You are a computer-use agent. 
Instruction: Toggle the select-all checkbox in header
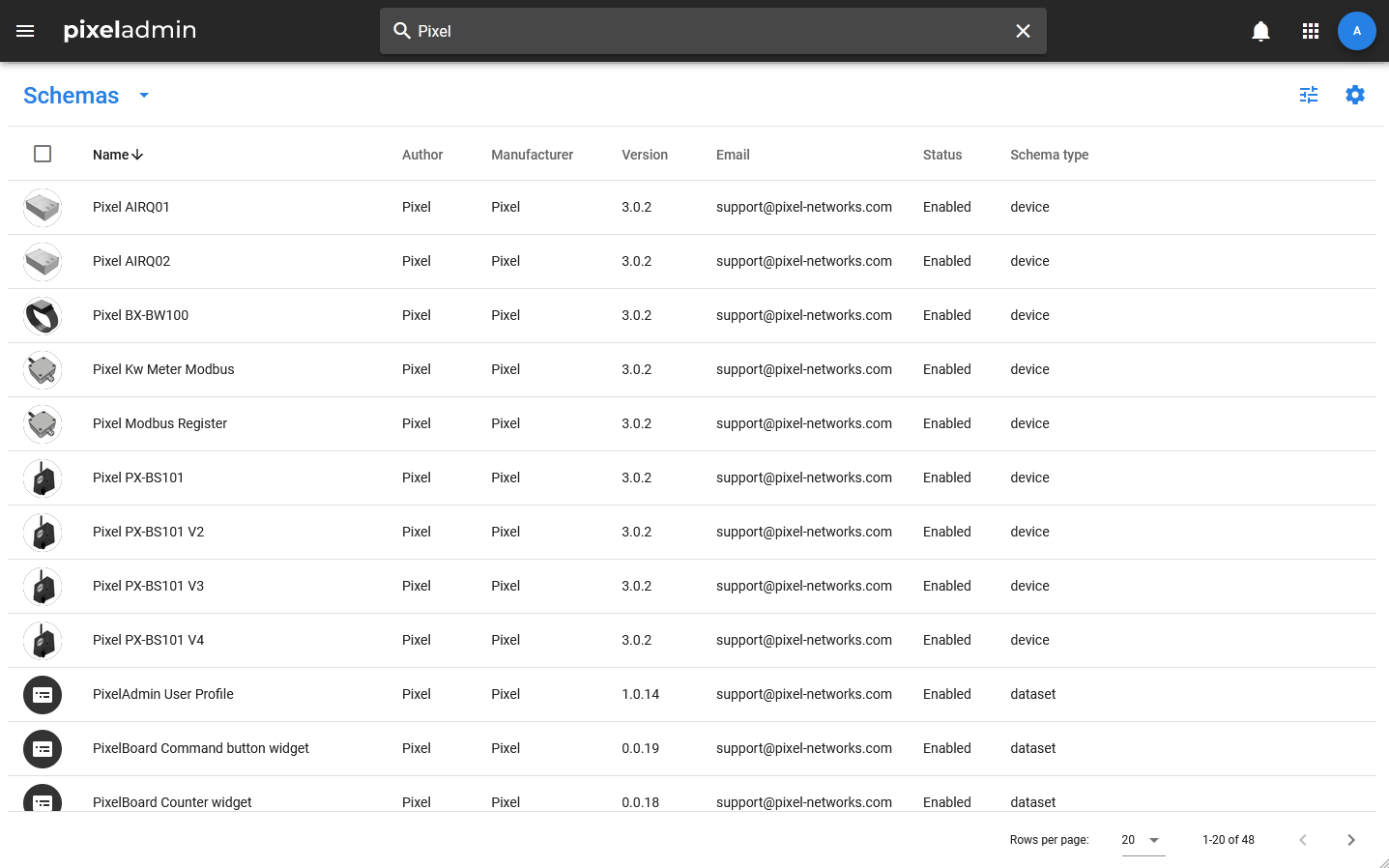tap(43, 154)
